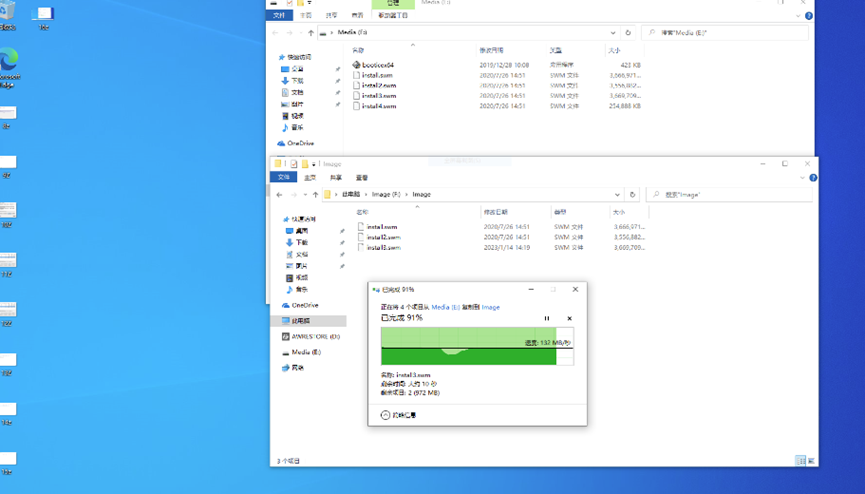This screenshot has width=865, height=494.
Task: Open the View ribbon tab in Image window
Action: (x=361, y=178)
